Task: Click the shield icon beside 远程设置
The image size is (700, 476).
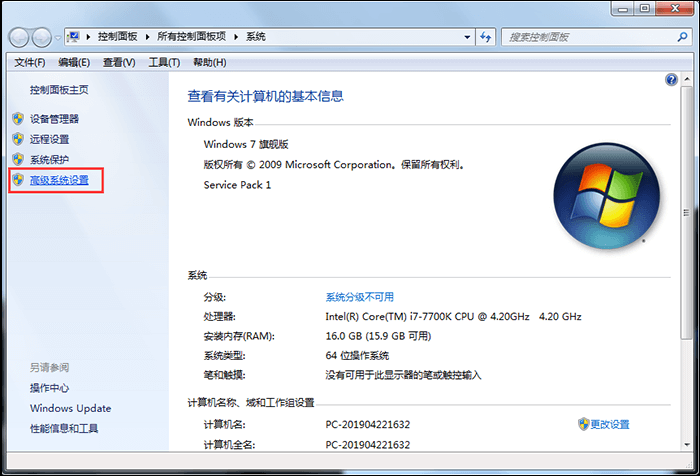Action: (x=18, y=139)
